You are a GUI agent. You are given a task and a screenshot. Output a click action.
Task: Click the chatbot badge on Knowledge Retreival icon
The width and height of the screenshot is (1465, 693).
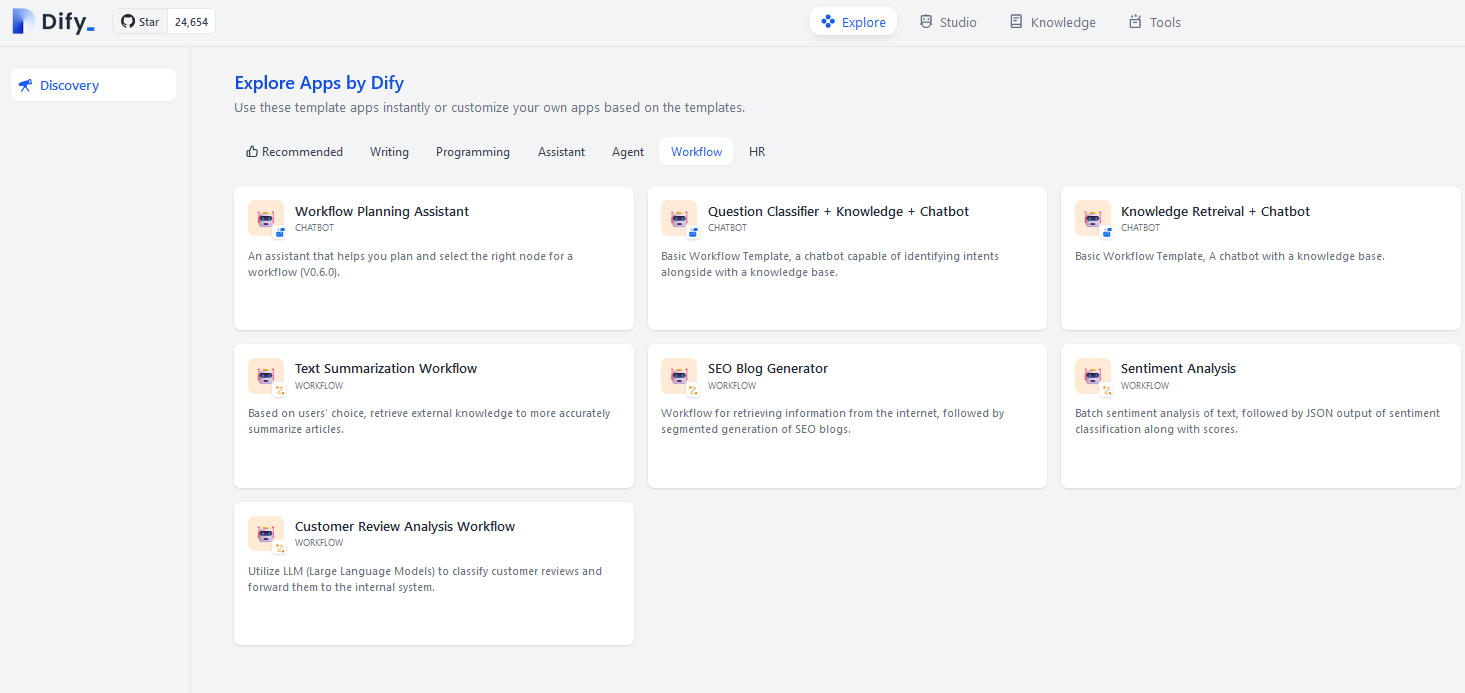click(x=1107, y=232)
